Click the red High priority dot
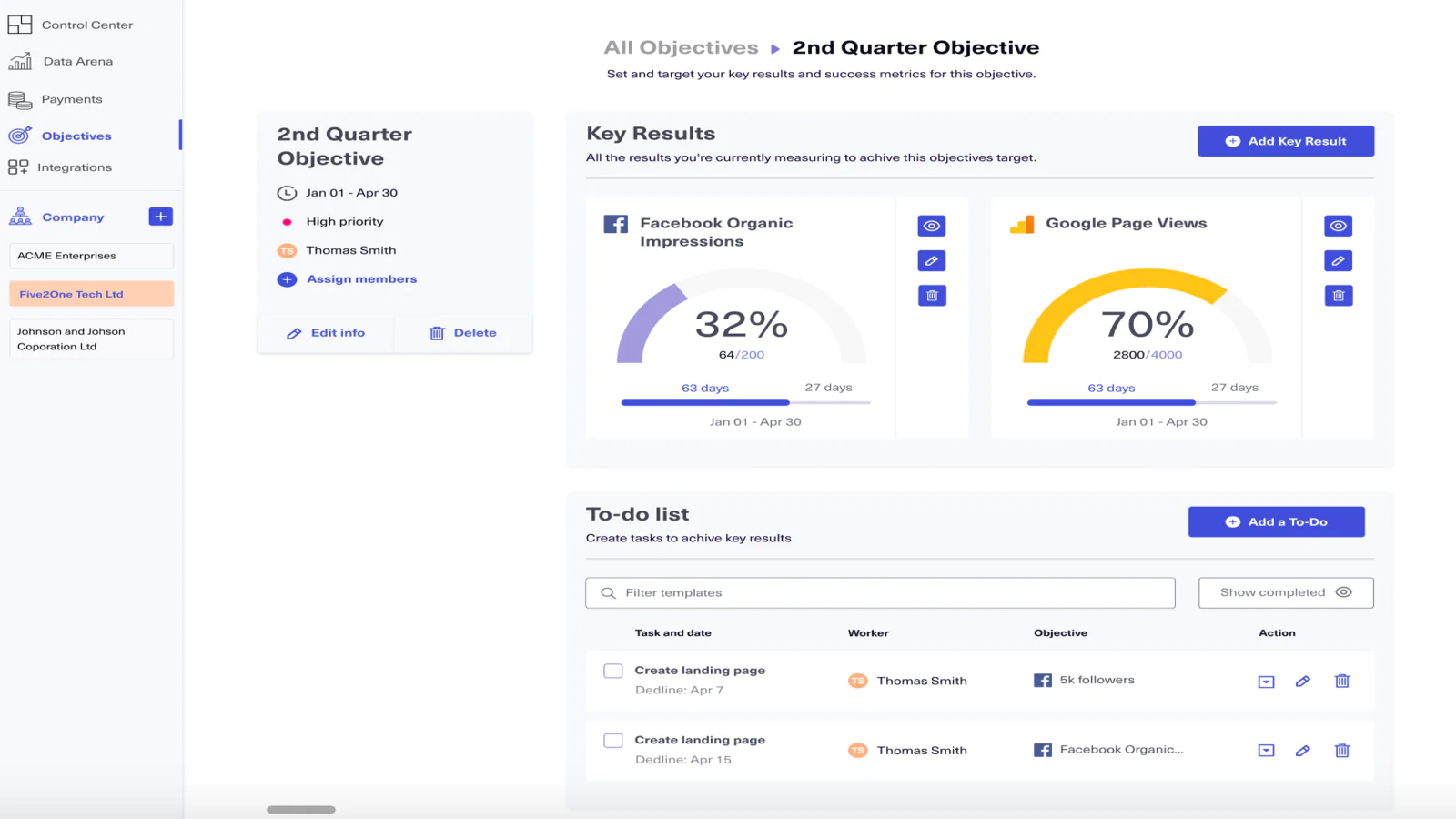This screenshot has width=1456, height=819. 287,222
